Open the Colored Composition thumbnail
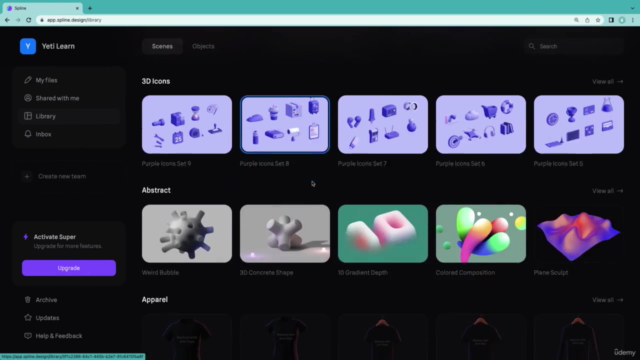 pos(481,233)
